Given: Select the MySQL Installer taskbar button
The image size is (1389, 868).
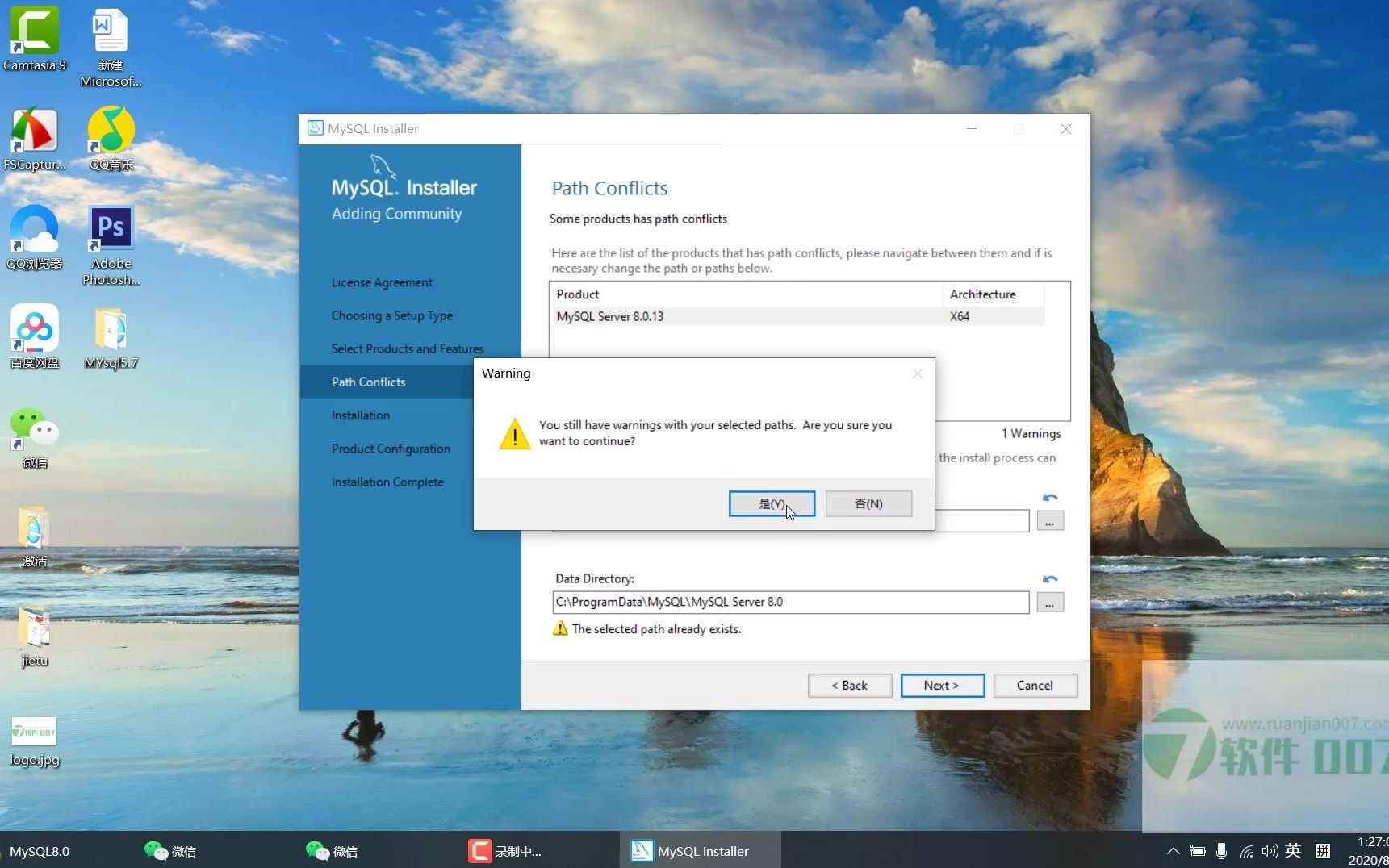Looking at the screenshot, I should tap(701, 851).
